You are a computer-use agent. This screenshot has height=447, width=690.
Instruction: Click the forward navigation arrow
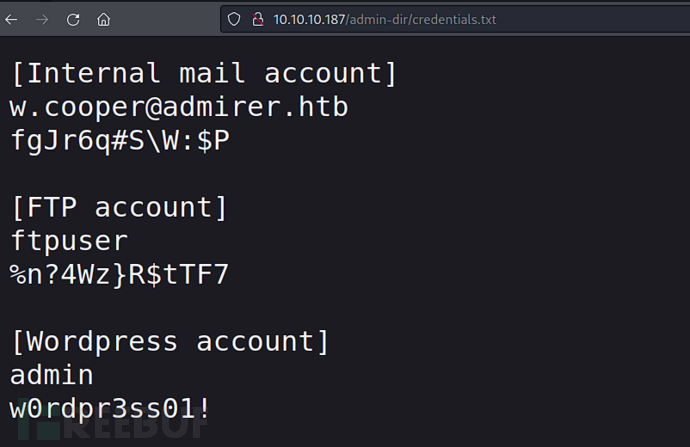(x=42, y=19)
